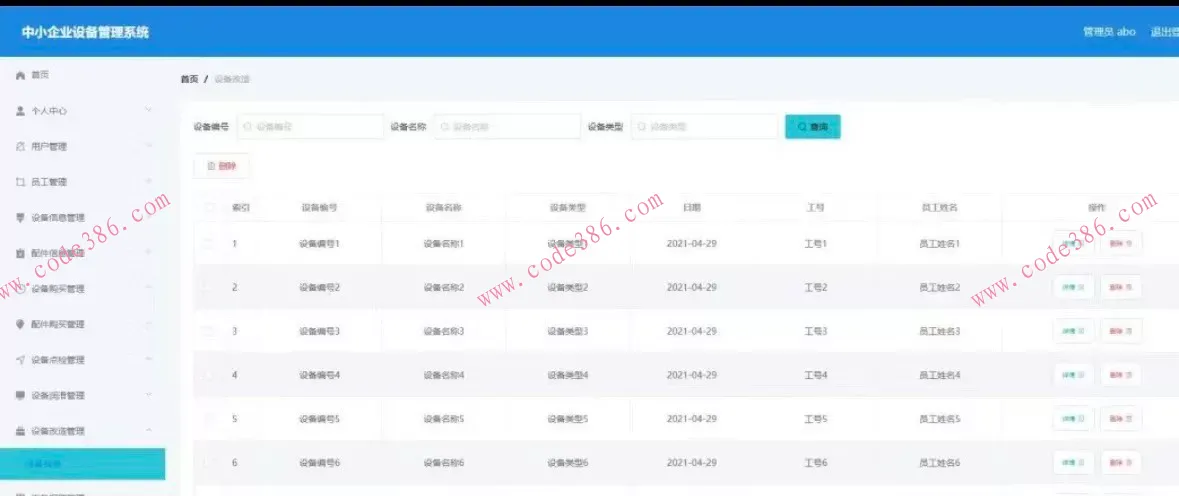Click 管理员 abo in the header
Image resolution: width=1179 pixels, height=496 pixels.
1109,32
